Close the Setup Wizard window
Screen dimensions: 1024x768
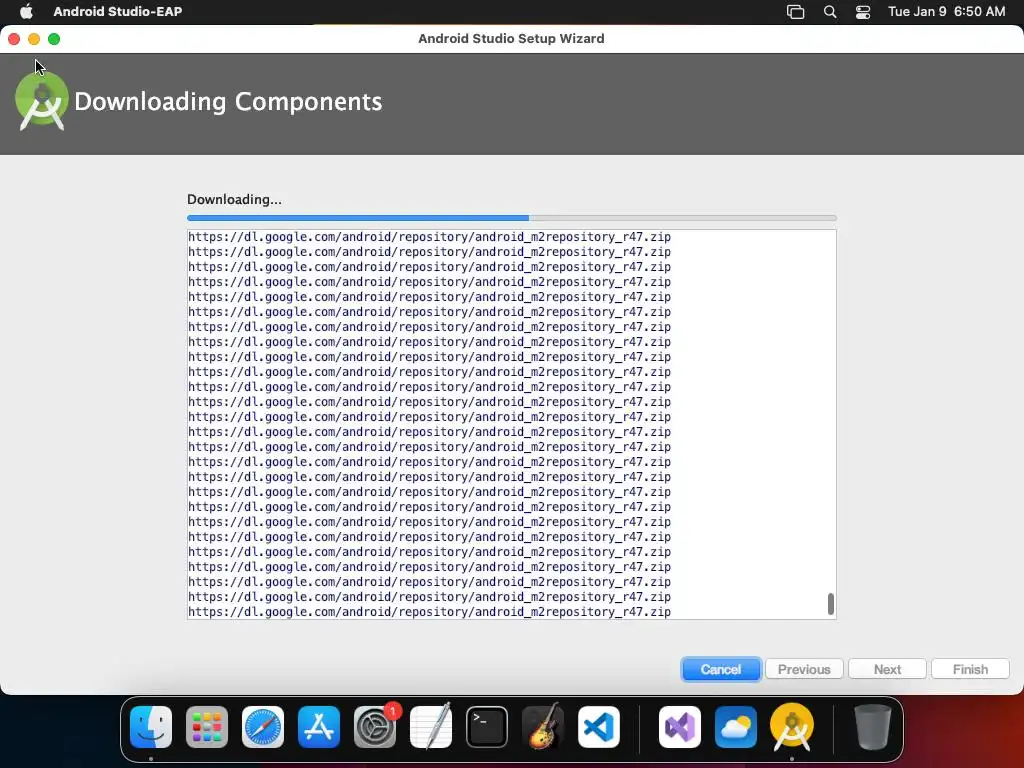point(14,39)
